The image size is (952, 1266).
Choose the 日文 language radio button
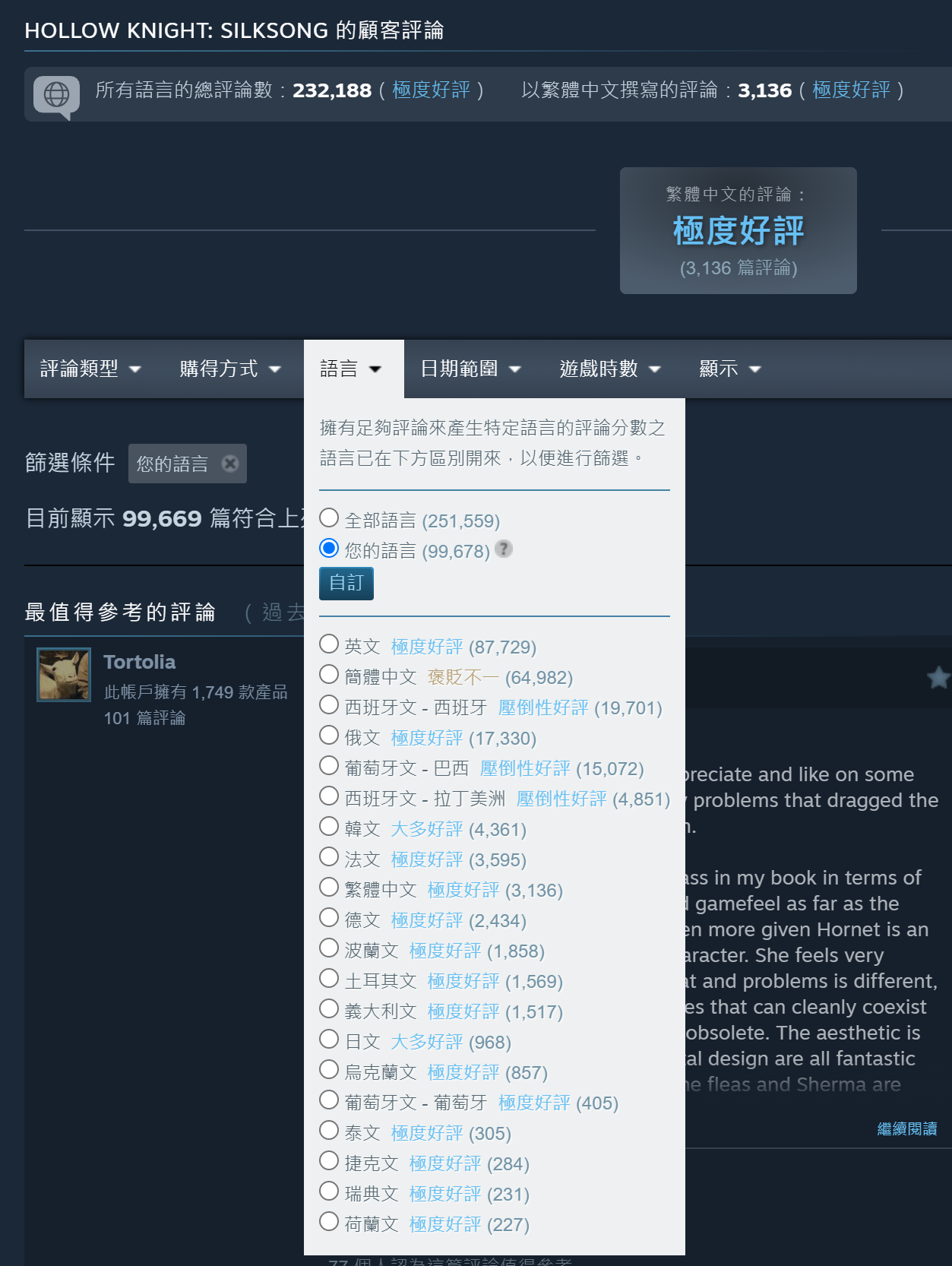pyautogui.click(x=329, y=1040)
